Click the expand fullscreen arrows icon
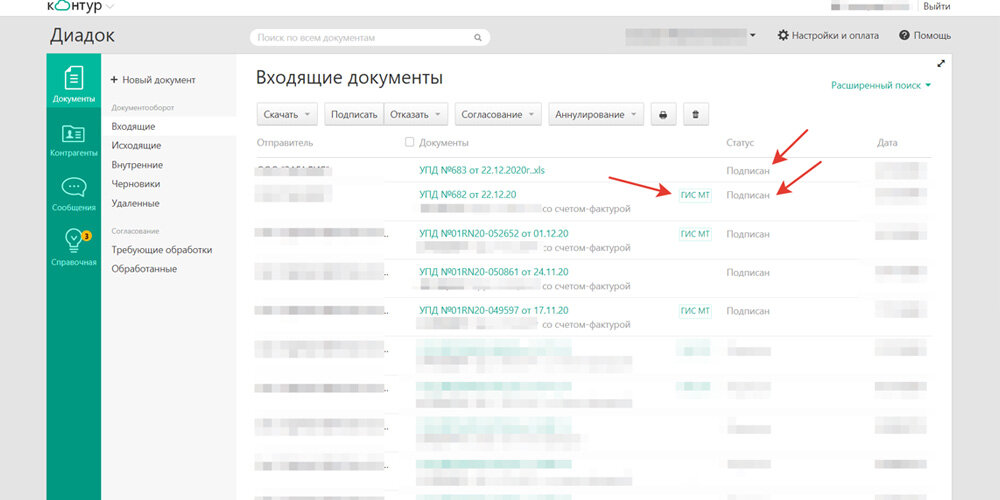Screen dimensions: 1000x500 941,64
